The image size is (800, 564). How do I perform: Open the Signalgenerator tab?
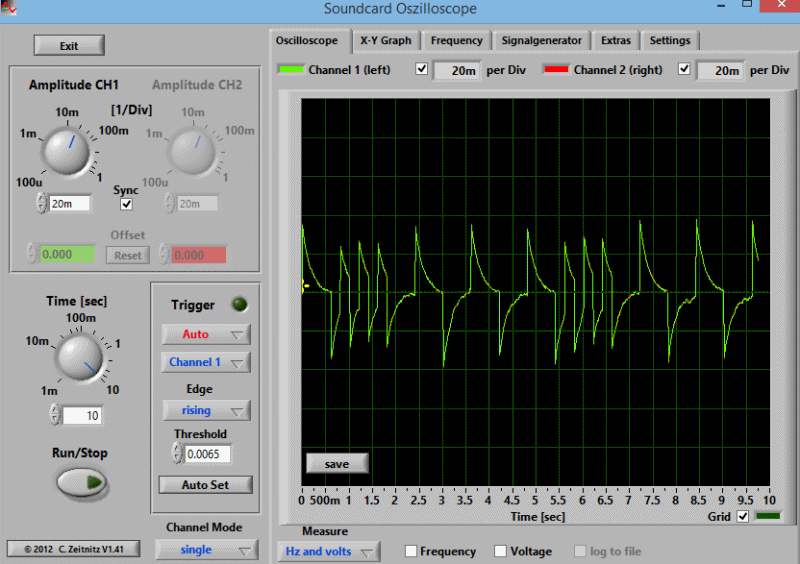click(541, 40)
